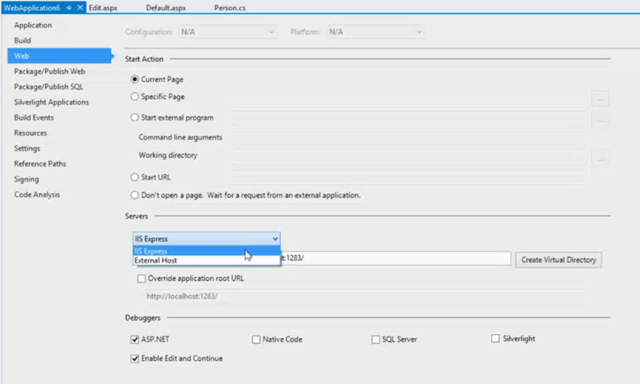Enable Native Code debugger
The height and width of the screenshot is (384, 640).
click(256, 340)
